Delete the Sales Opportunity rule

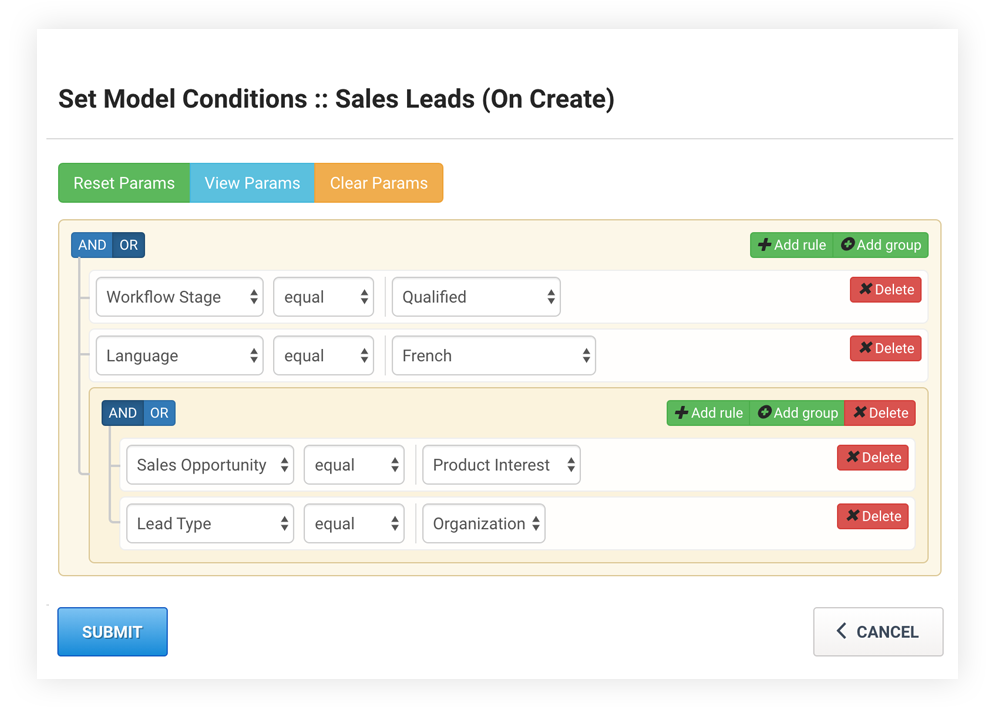[873, 458]
